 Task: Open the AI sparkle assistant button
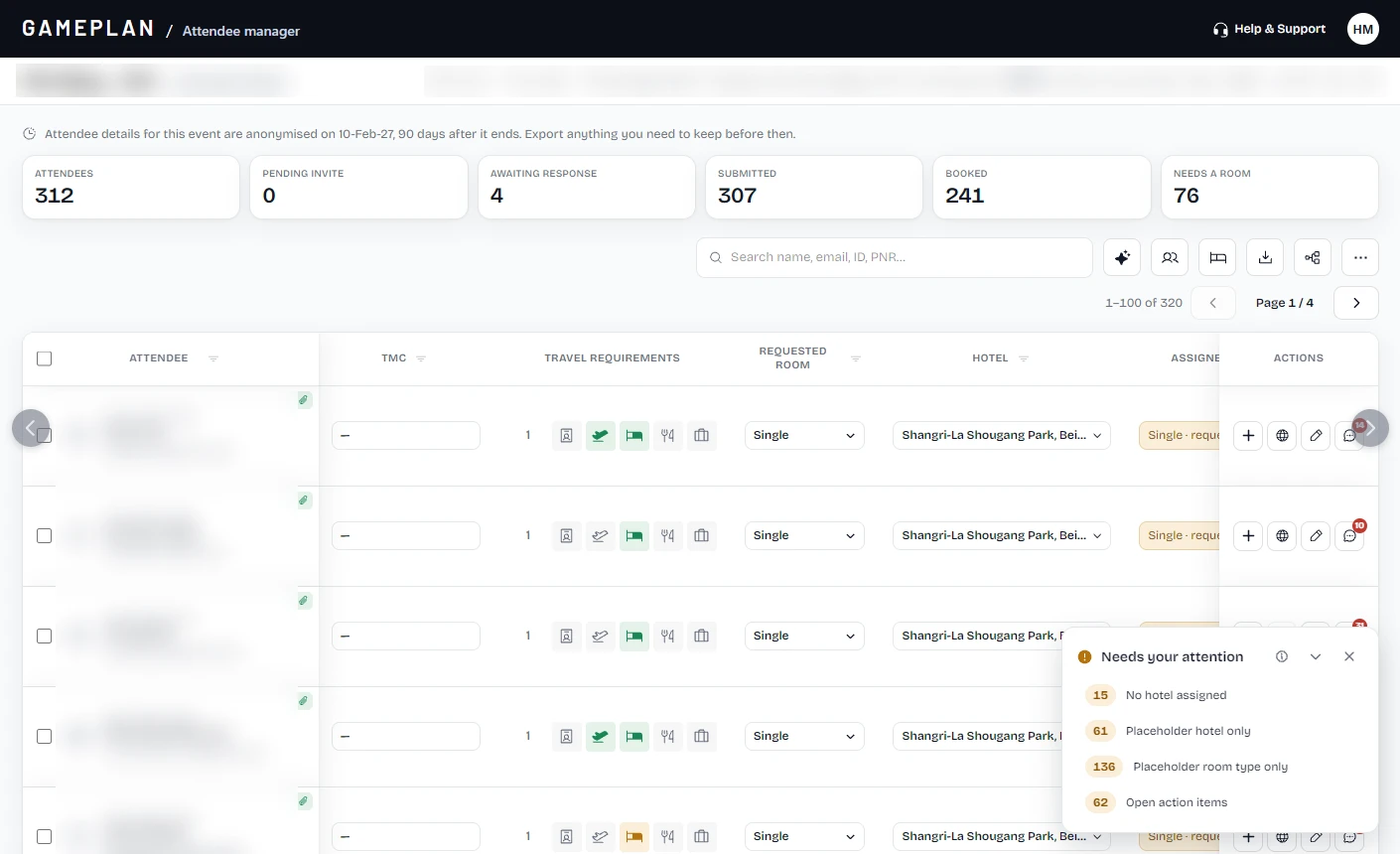[1122, 258]
